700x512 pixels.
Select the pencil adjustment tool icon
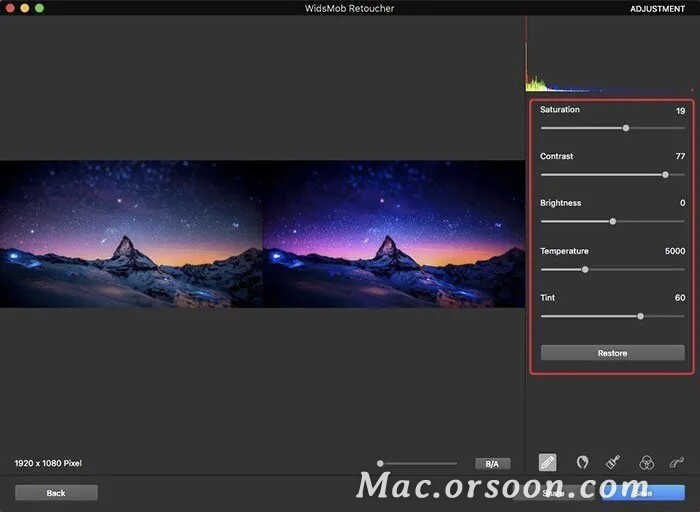(x=547, y=462)
